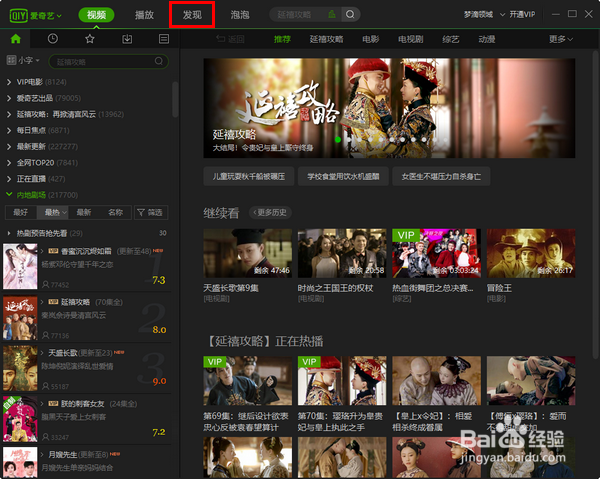Sort list by 最热
Viewport: 600px width, 479px height.
(x=52, y=212)
